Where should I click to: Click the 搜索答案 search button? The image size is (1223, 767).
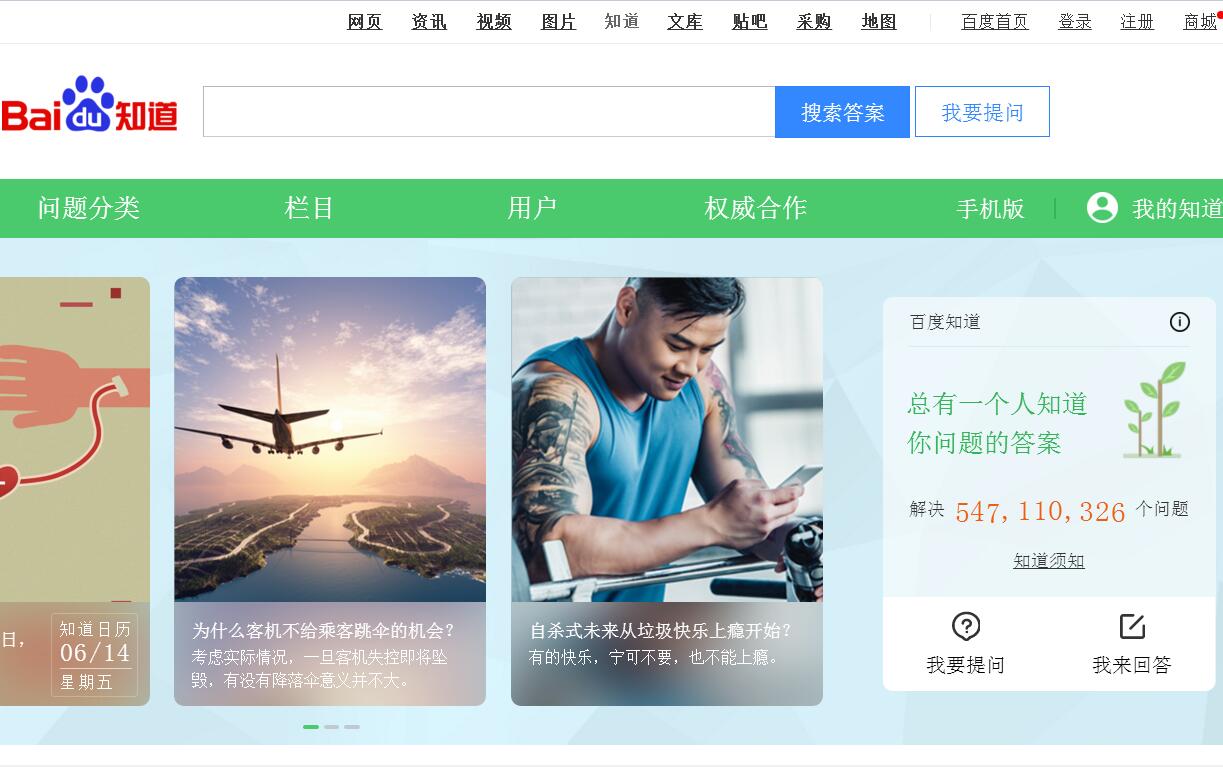(x=842, y=112)
